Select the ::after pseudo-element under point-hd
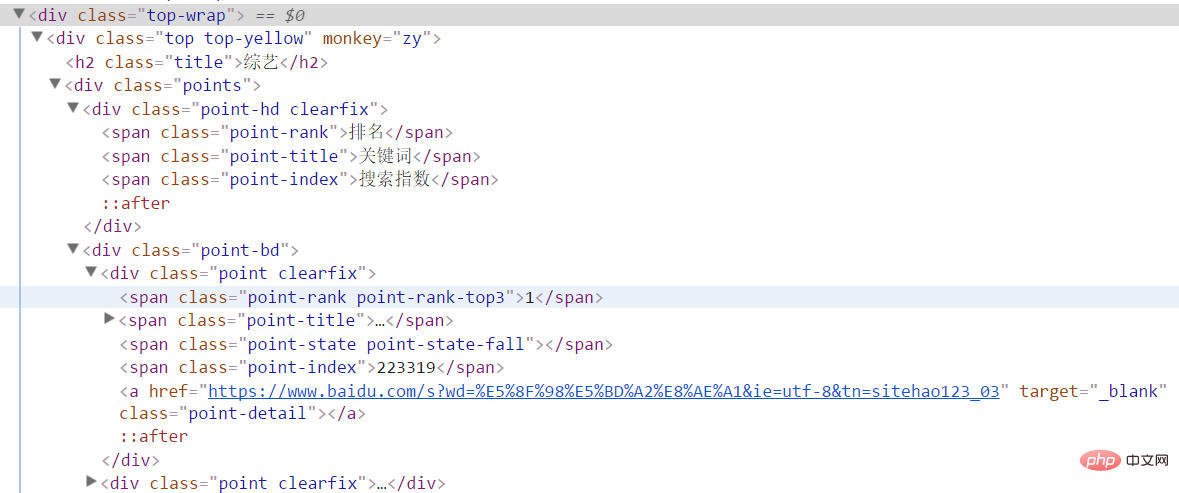 136,203
